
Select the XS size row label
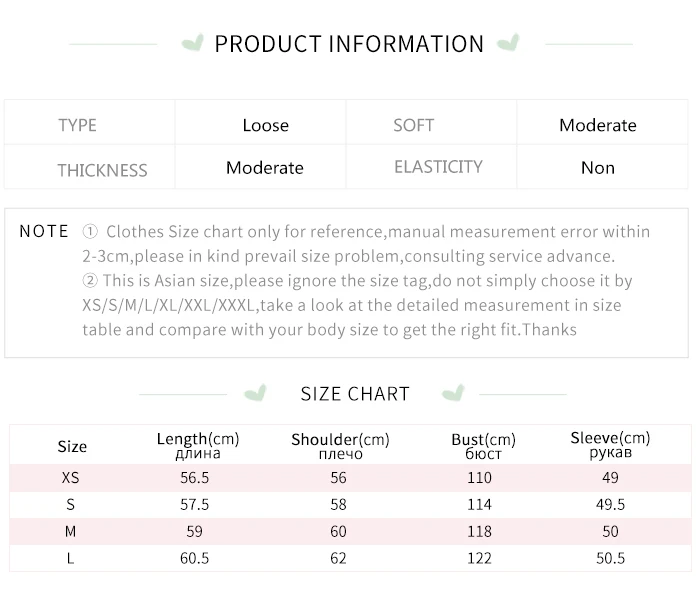(70, 478)
